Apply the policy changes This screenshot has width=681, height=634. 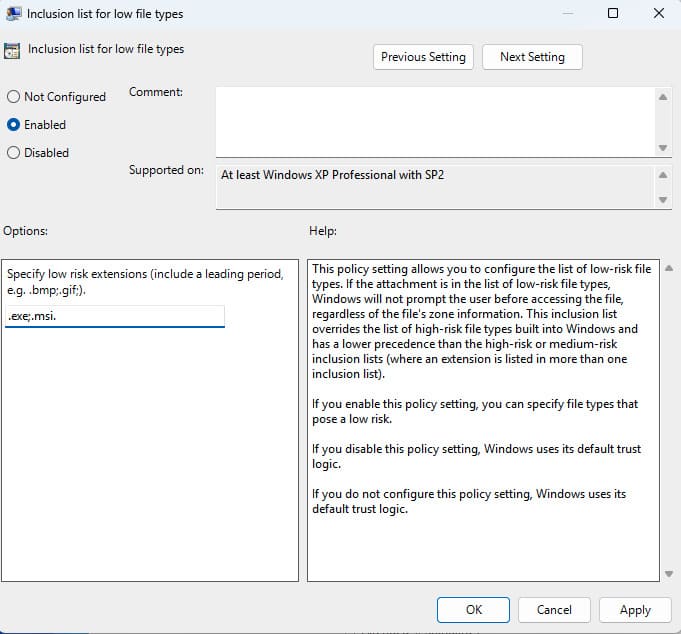click(x=635, y=610)
